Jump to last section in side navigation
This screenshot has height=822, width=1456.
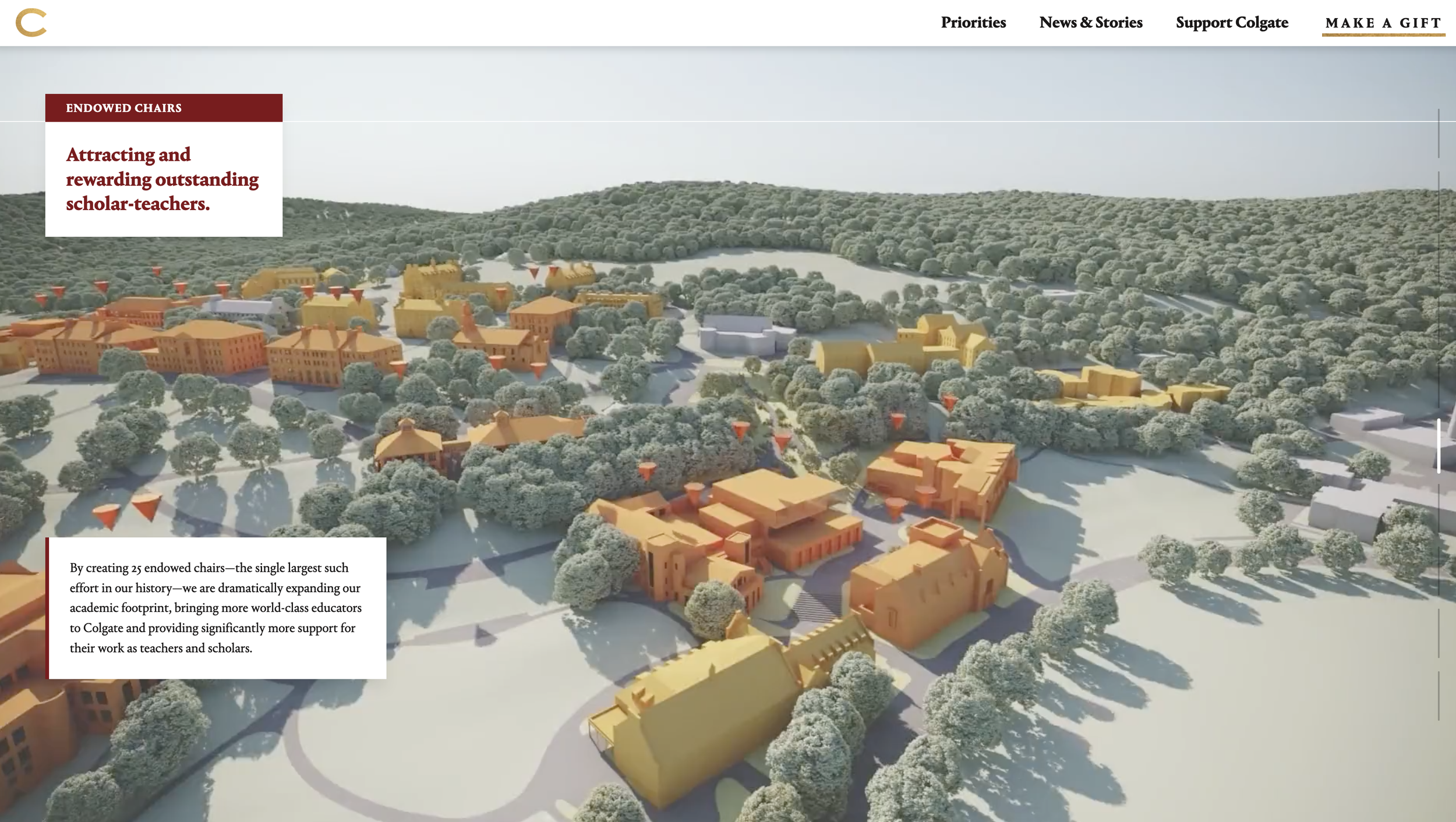click(1438, 696)
